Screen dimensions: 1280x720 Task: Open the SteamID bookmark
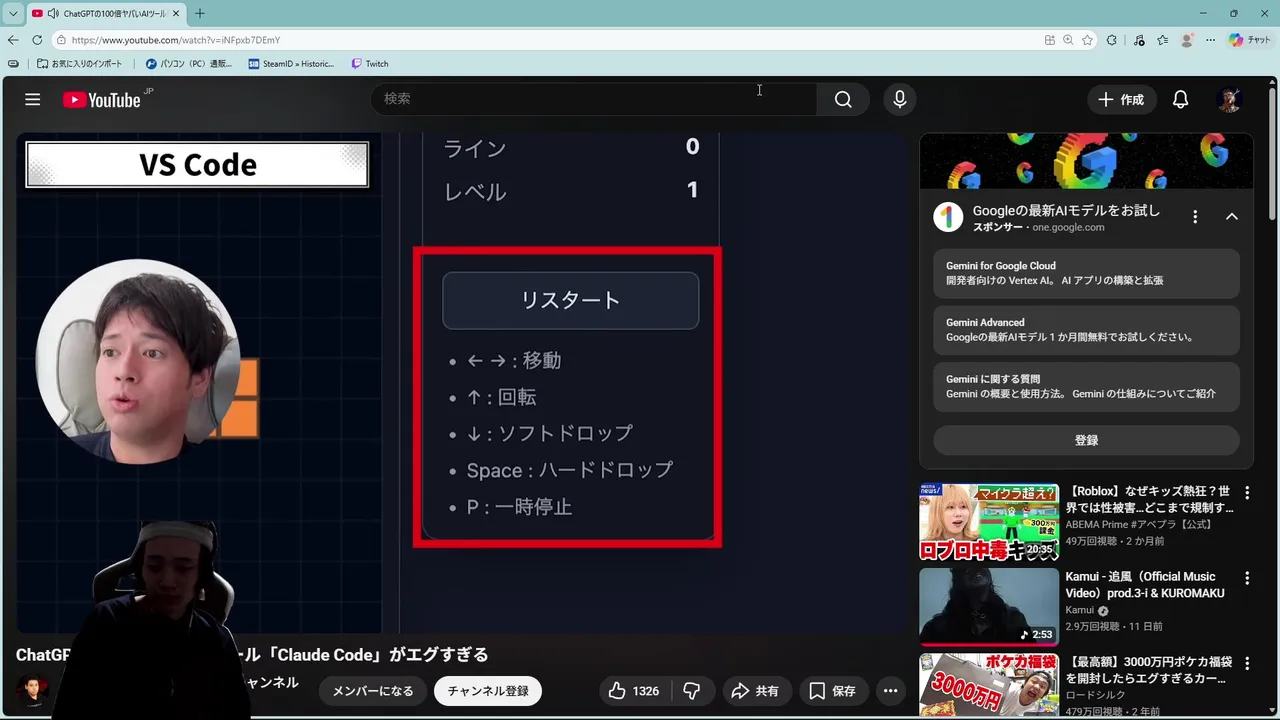click(291, 64)
